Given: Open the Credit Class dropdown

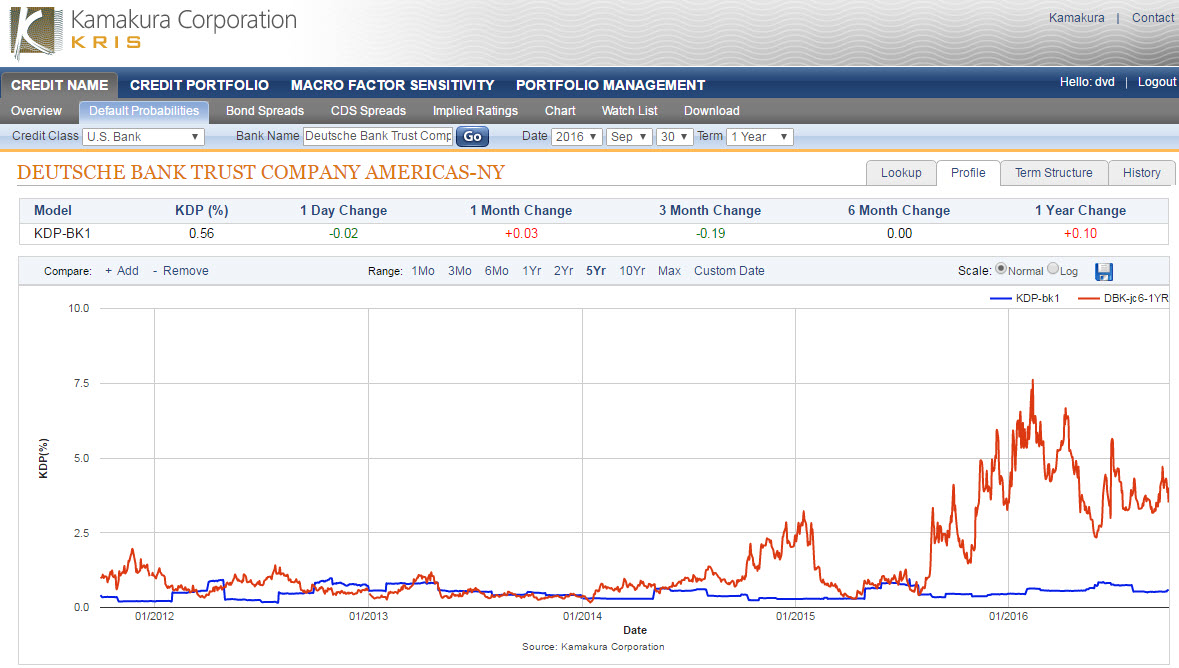Looking at the screenshot, I should (x=143, y=137).
